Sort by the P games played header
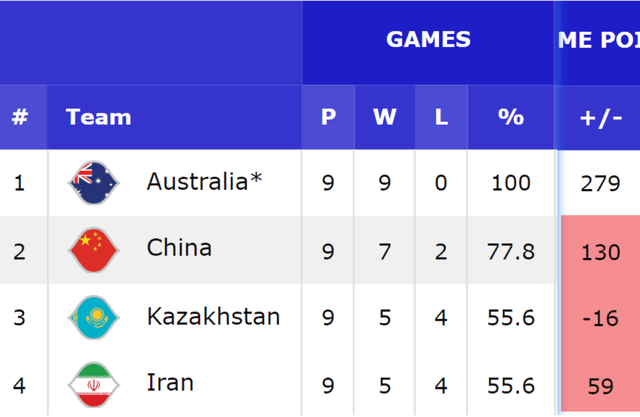The height and width of the screenshot is (417, 640). coord(328,117)
